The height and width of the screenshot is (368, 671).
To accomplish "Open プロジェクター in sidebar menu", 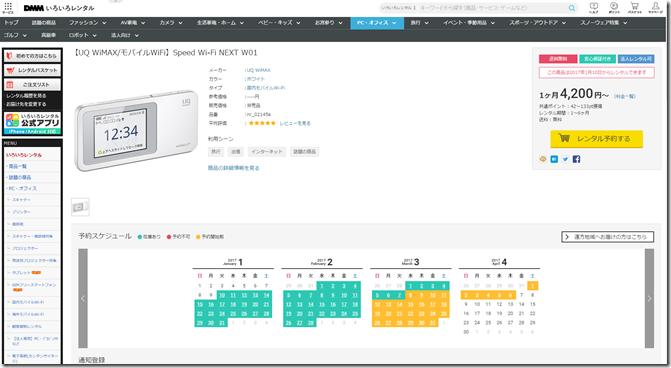I will click(25, 248).
